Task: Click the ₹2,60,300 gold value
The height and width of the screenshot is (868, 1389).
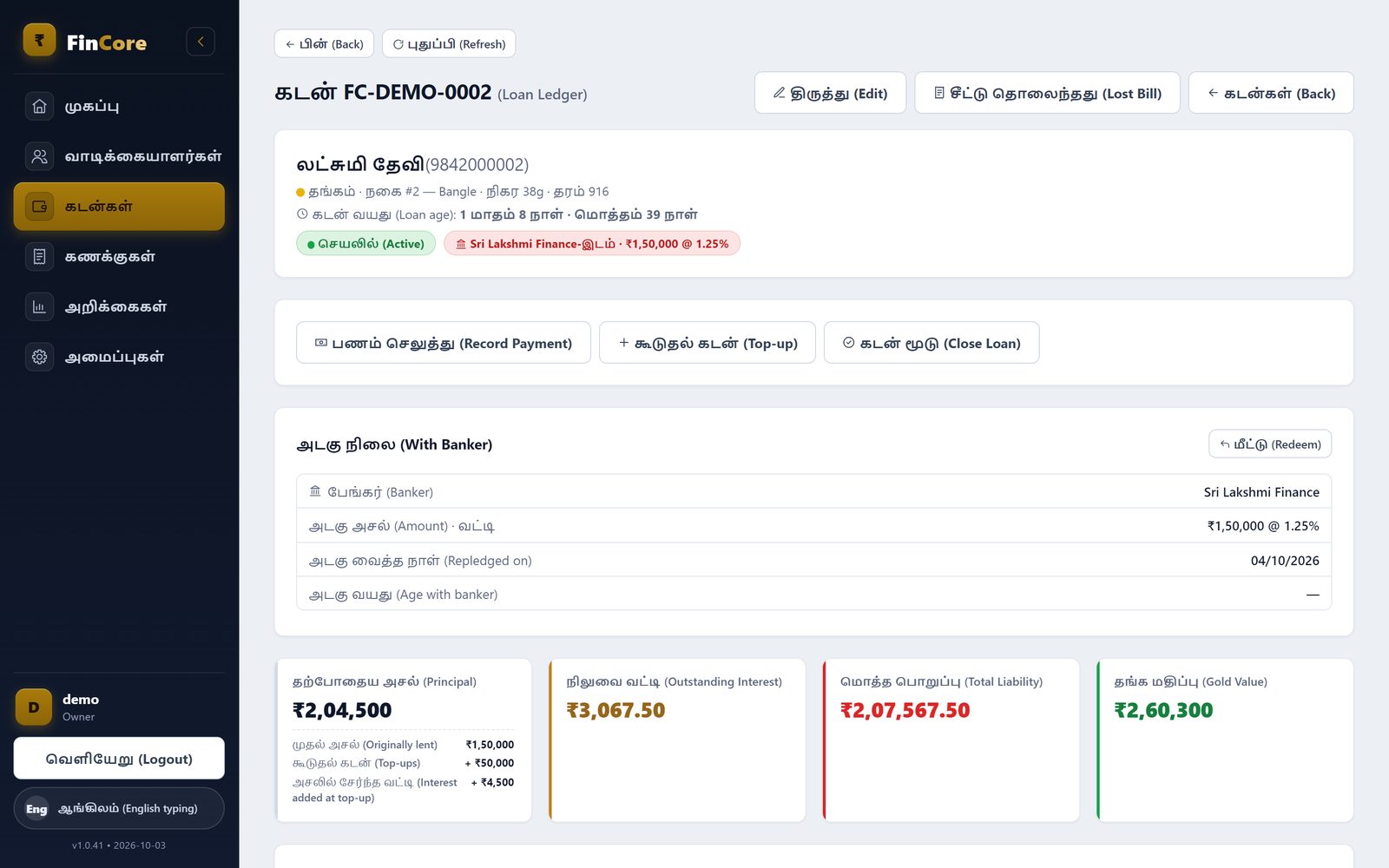Action: coord(1163,711)
